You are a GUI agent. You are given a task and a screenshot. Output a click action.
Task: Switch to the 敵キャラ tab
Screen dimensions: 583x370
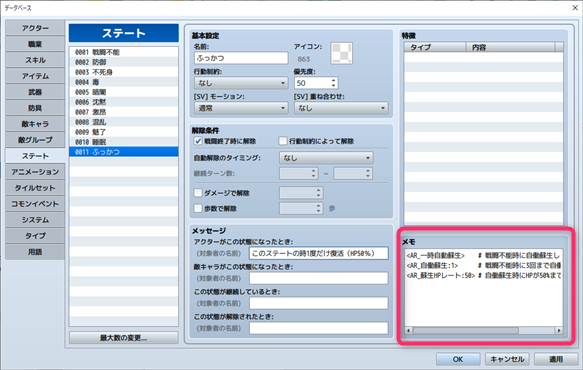[x=35, y=124]
